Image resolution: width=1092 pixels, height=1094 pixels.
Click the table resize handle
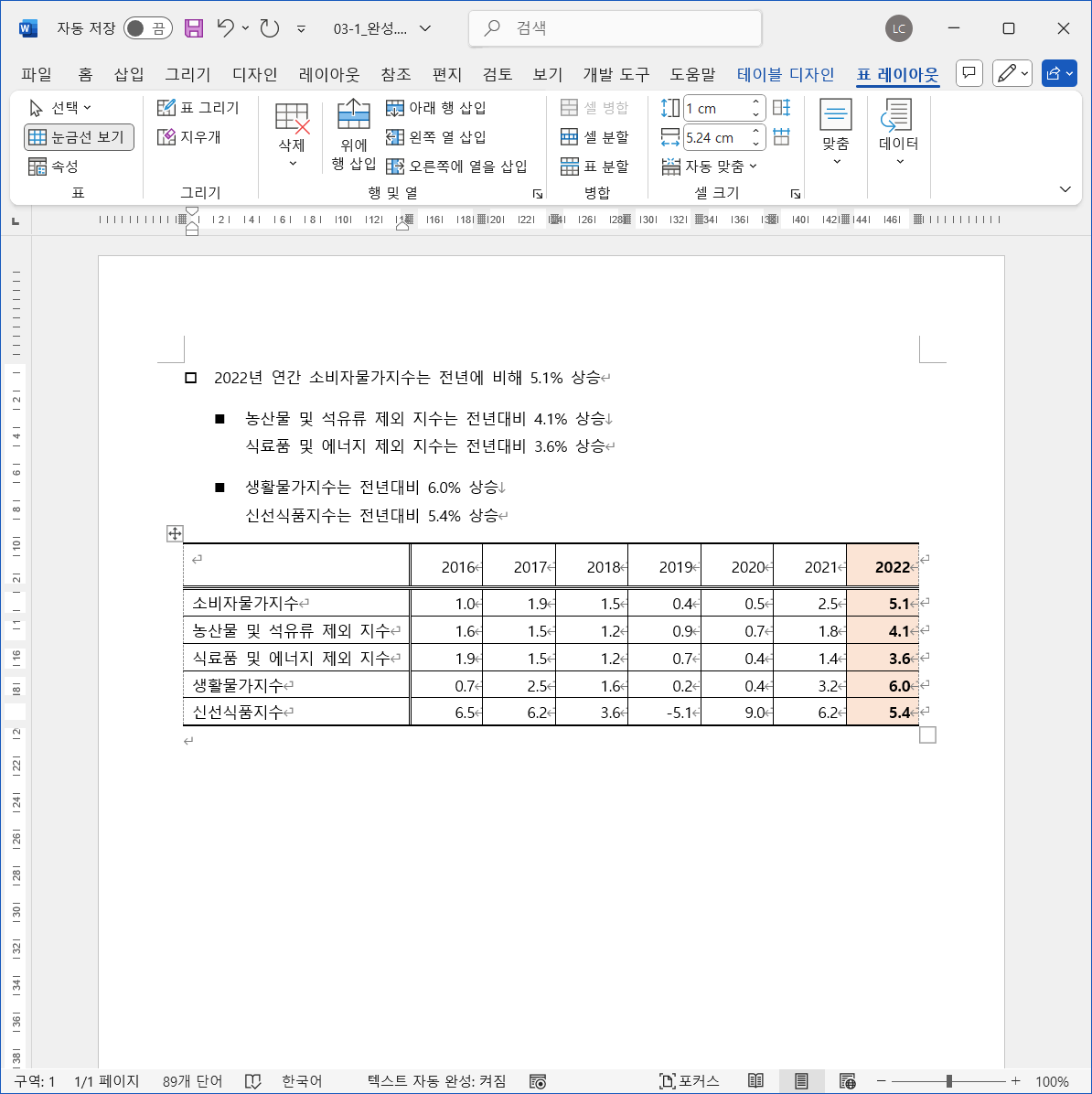pos(927,735)
